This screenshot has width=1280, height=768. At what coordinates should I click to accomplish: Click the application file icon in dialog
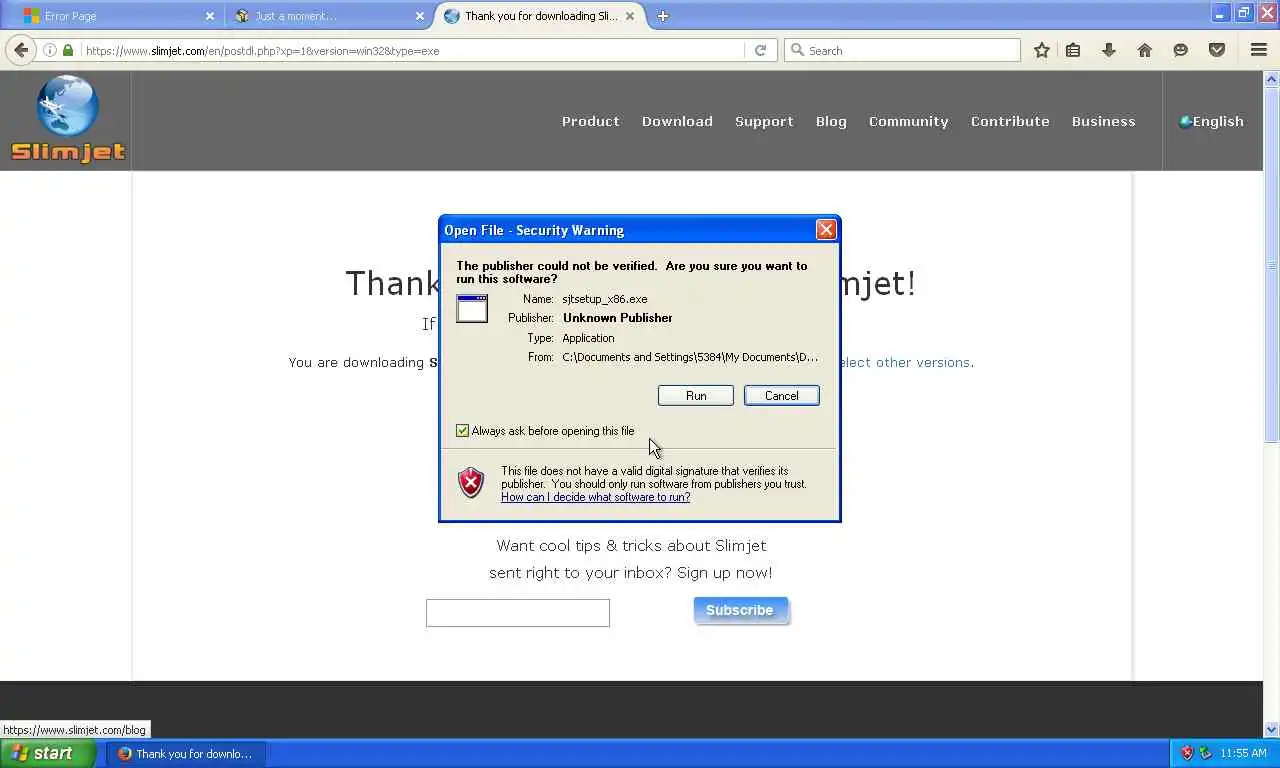(x=472, y=308)
